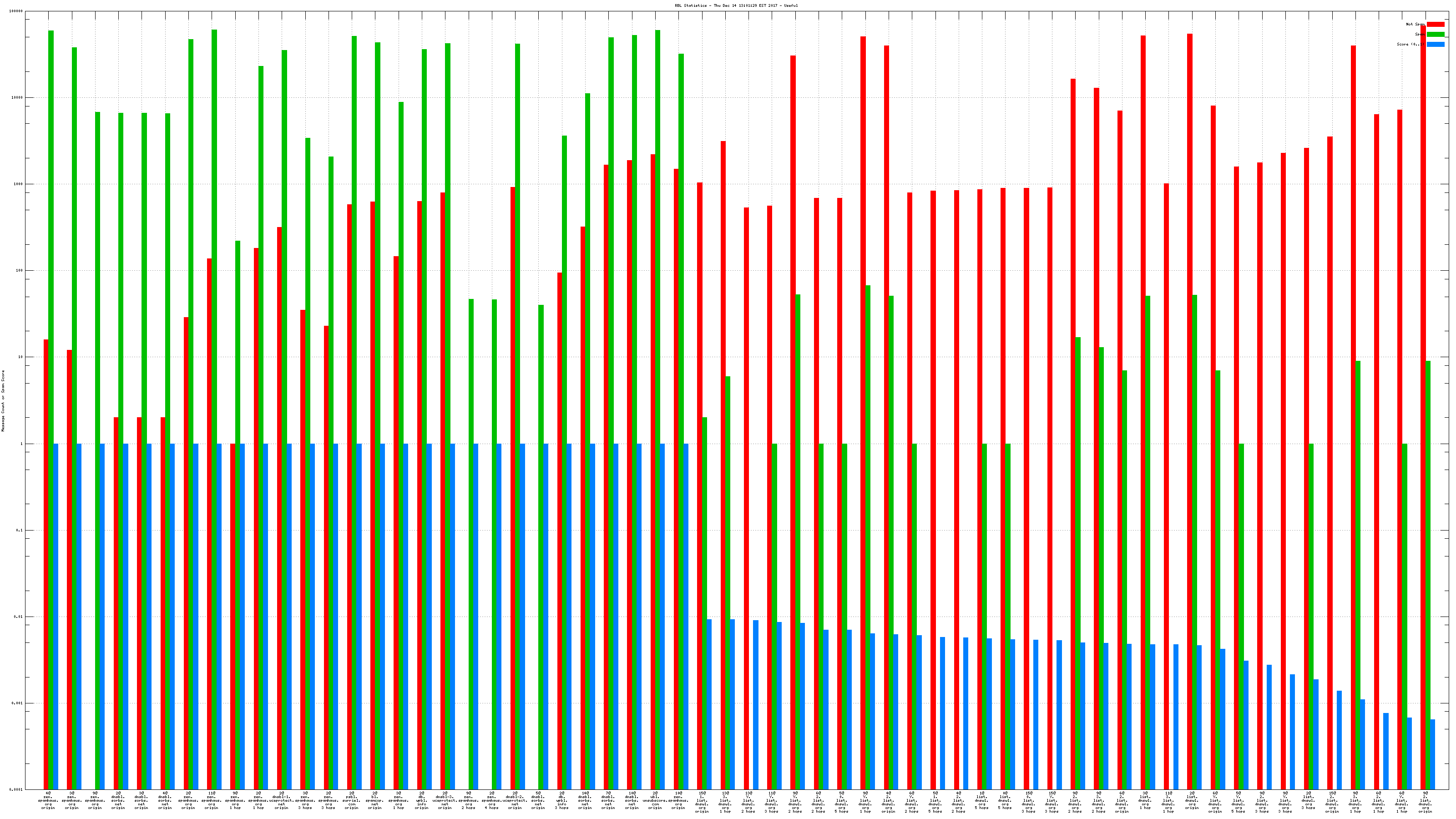Click the 14@ dnsbl.sorbs.net origin label
Image resolution: width=1456 pixels, height=819 pixels.
pos(585,800)
